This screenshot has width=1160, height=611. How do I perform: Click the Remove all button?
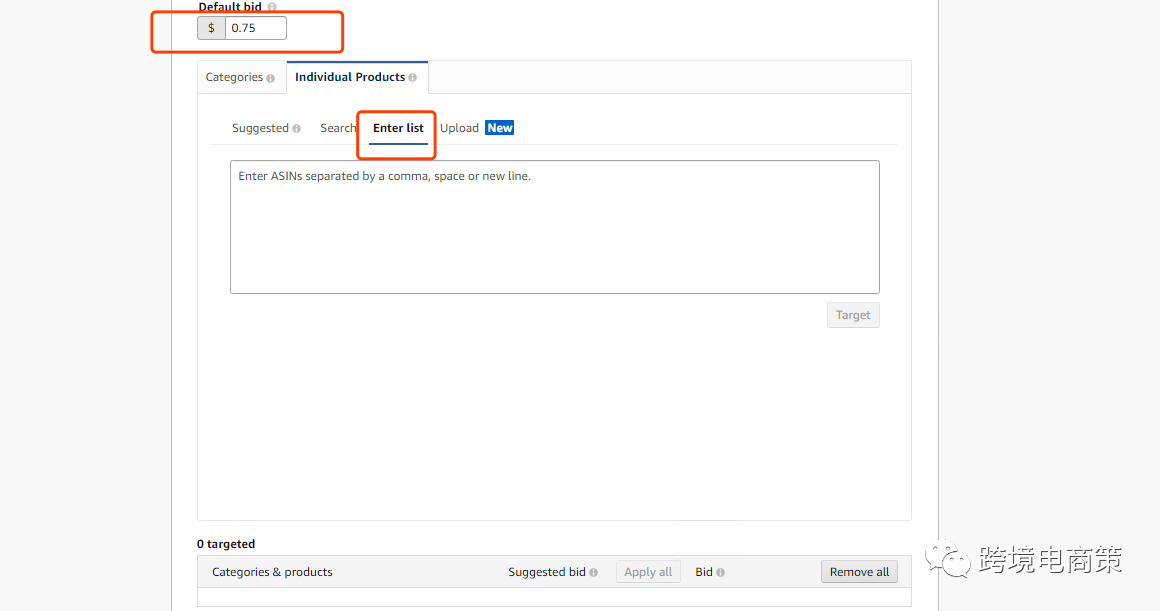pos(859,572)
